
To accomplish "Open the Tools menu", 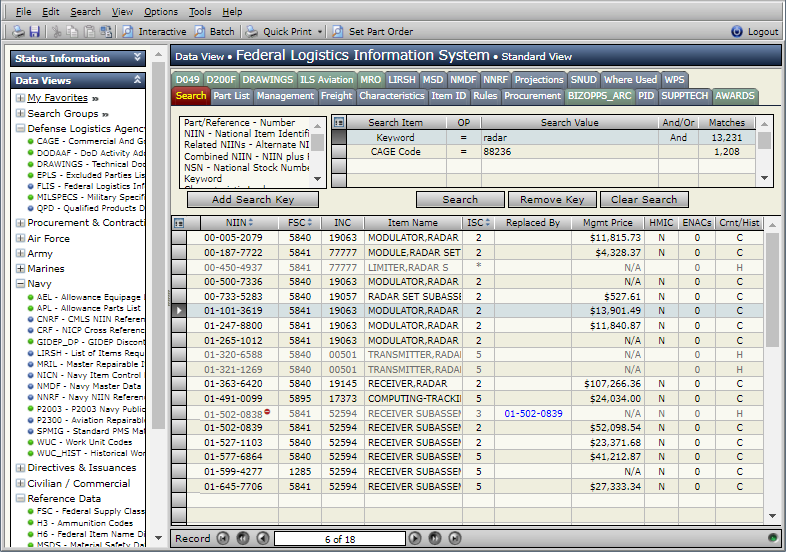I will click(200, 12).
